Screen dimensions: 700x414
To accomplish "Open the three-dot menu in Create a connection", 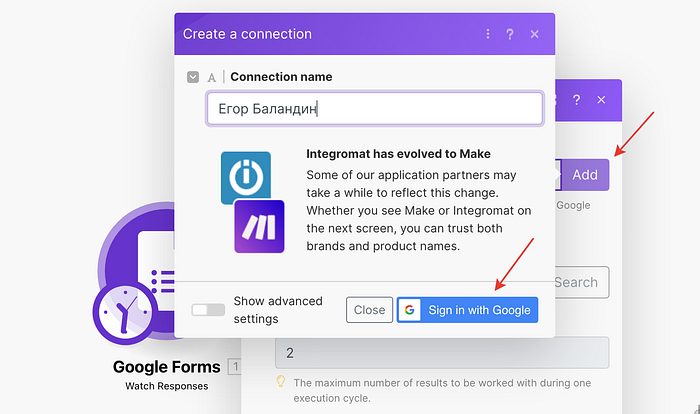I will pos(488,34).
